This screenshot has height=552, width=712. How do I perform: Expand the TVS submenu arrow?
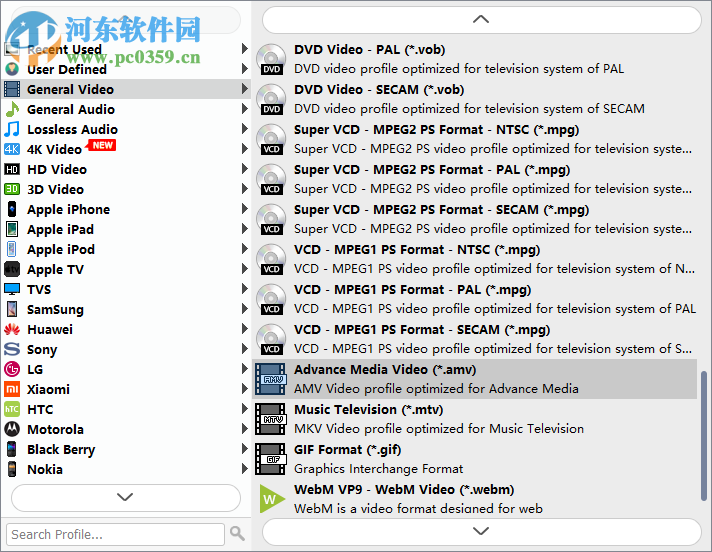pos(244,288)
